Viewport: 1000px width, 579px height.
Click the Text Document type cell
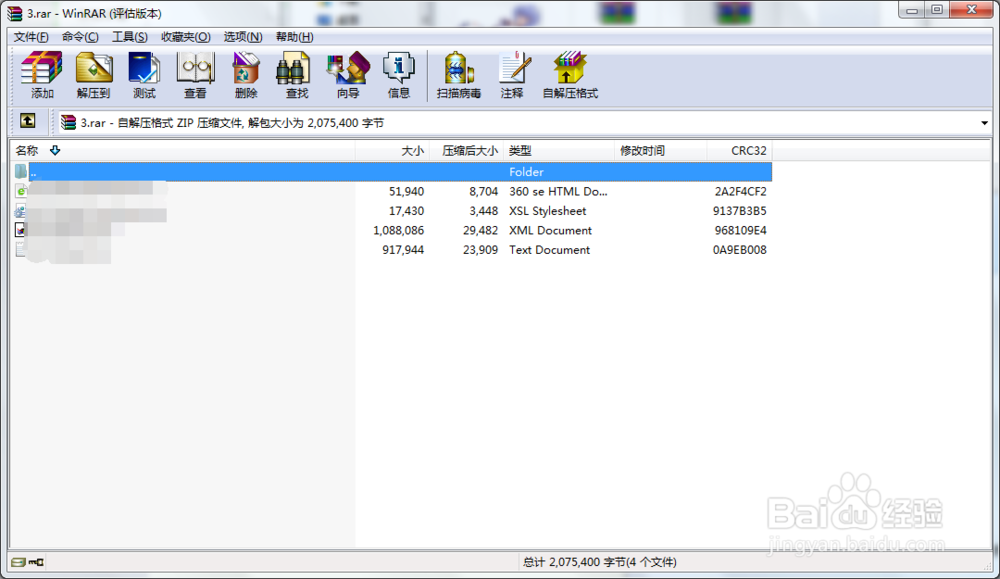pos(549,250)
